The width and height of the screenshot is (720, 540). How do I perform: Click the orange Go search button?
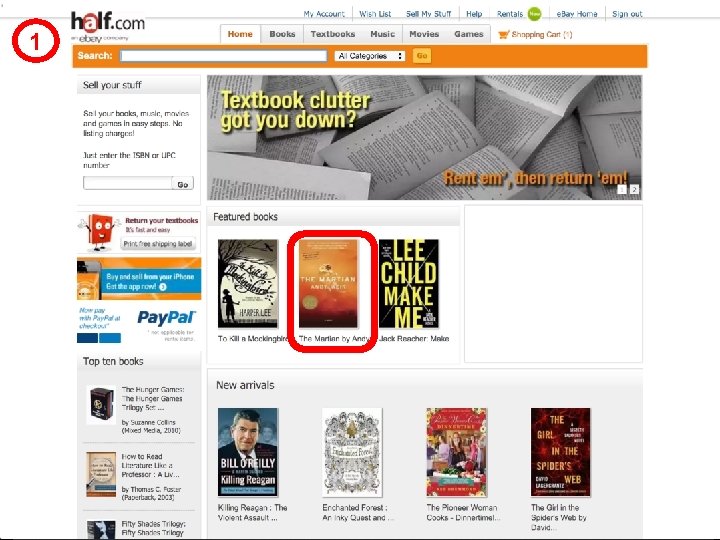point(422,56)
